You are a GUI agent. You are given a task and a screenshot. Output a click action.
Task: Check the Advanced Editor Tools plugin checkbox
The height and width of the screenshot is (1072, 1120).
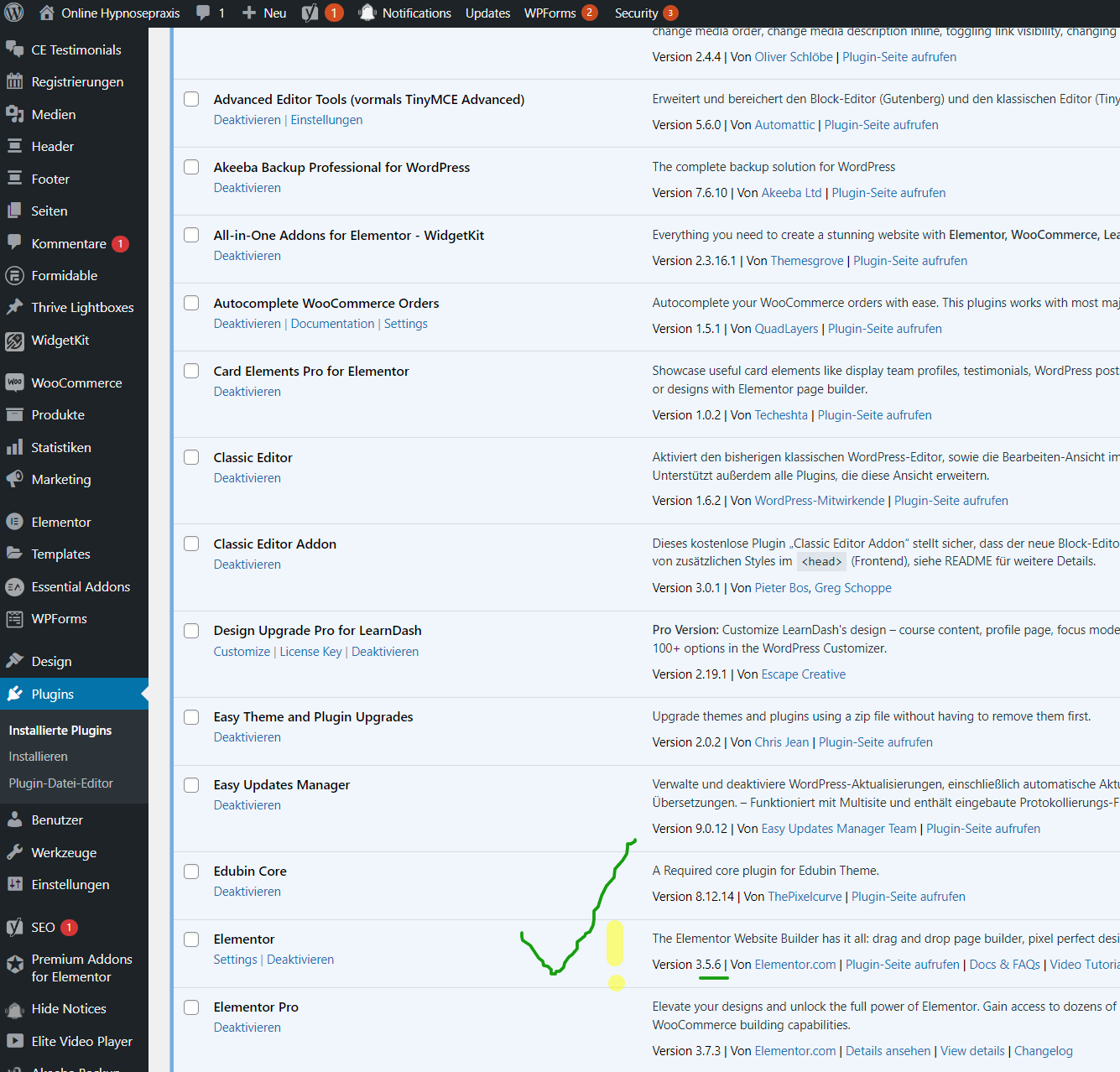(x=191, y=99)
